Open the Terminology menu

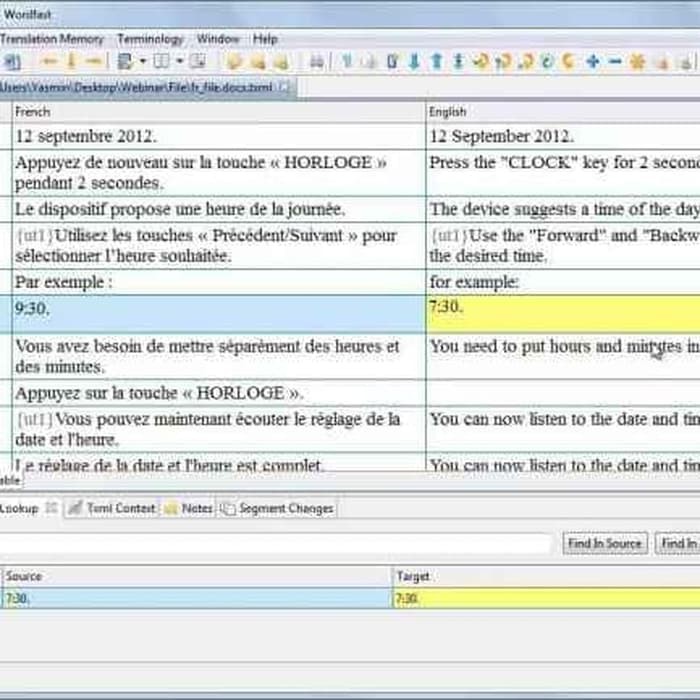pyautogui.click(x=150, y=38)
